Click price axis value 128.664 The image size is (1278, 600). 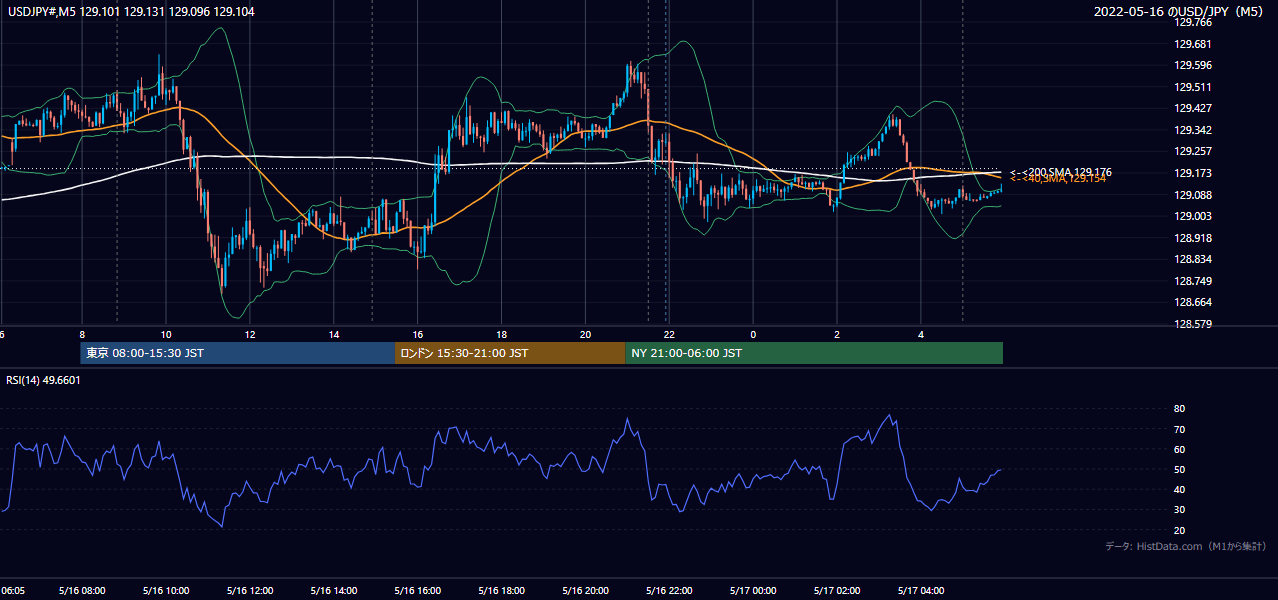point(1192,302)
